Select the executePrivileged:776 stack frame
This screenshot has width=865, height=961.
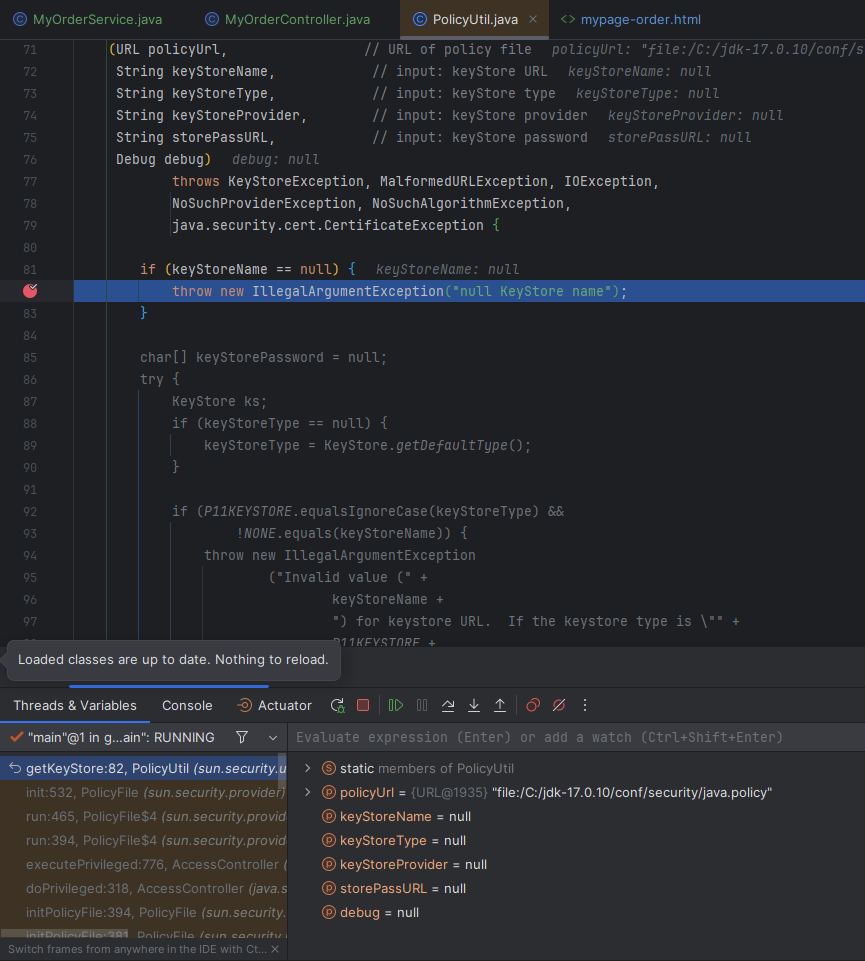click(x=143, y=864)
